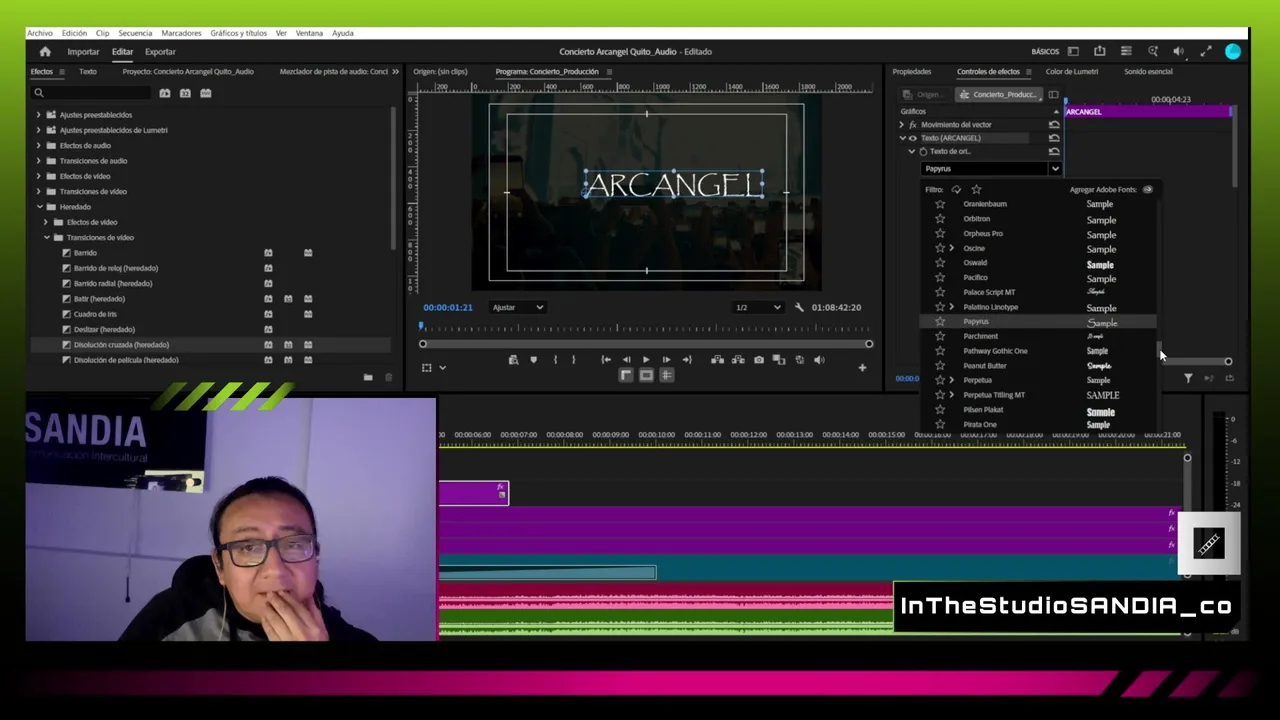This screenshot has height=720, width=1280.
Task: Collapse the legacy Transiciones de vídeo subfolder
Action: [x=46, y=238]
